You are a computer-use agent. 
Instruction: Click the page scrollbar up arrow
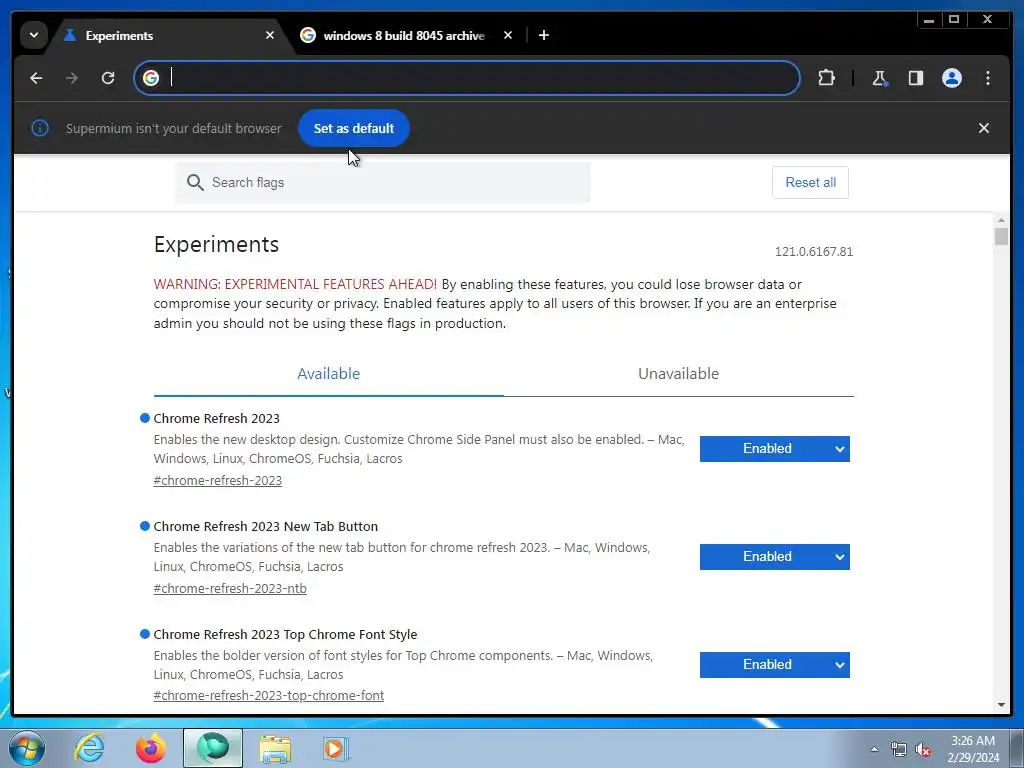[x=1001, y=221]
